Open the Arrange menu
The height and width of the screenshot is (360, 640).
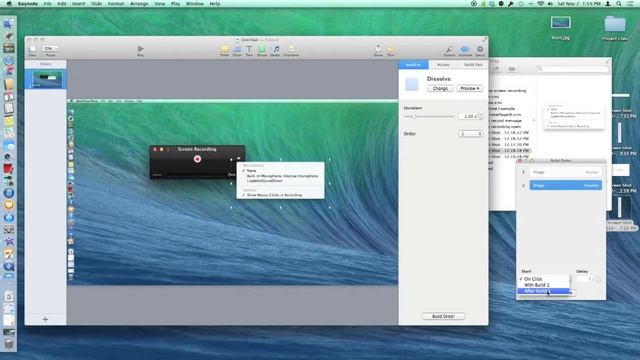(139, 4)
